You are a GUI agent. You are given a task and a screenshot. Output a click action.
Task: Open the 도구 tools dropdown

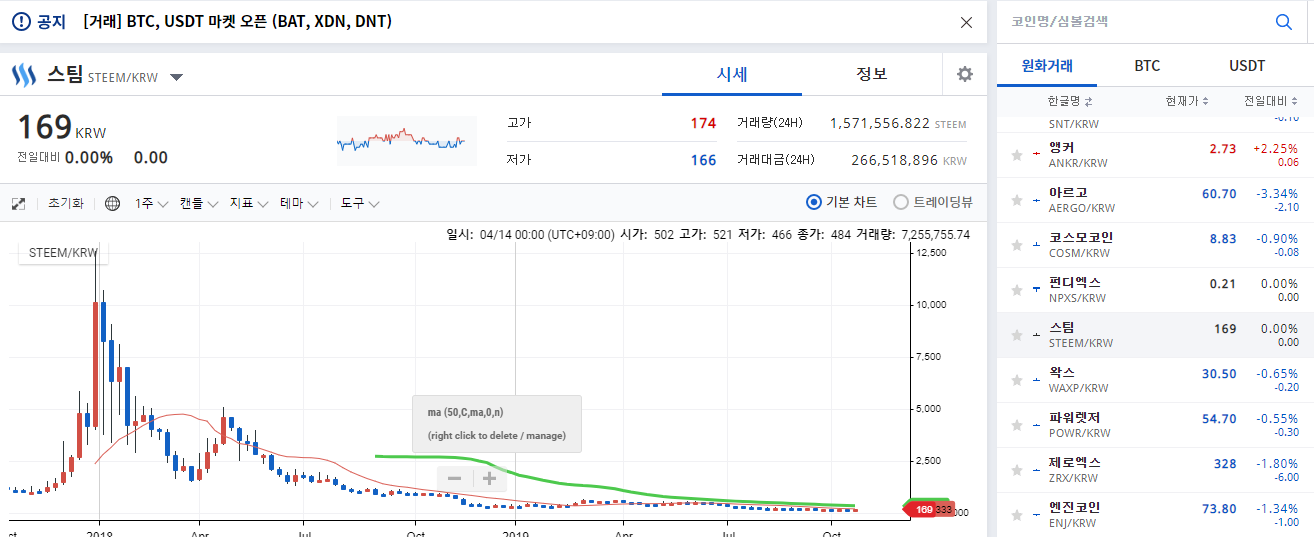(x=360, y=203)
